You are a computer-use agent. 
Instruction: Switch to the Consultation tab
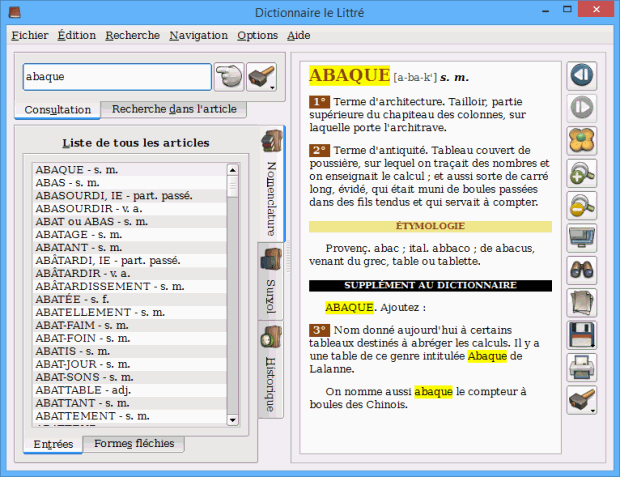click(58, 110)
